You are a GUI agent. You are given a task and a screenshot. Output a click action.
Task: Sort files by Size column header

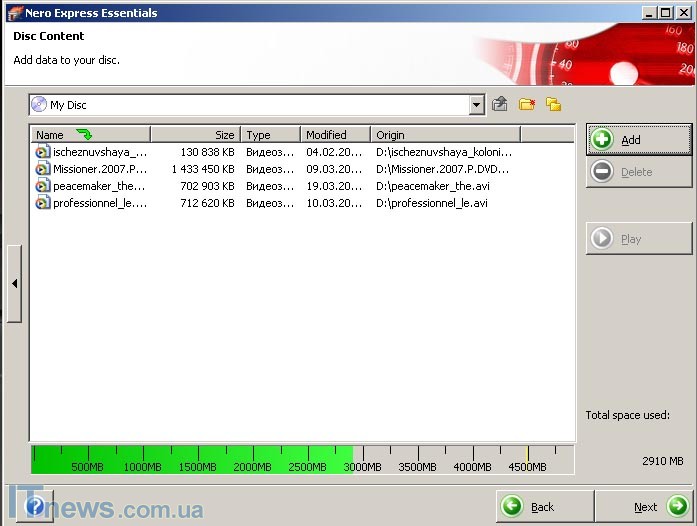point(195,135)
